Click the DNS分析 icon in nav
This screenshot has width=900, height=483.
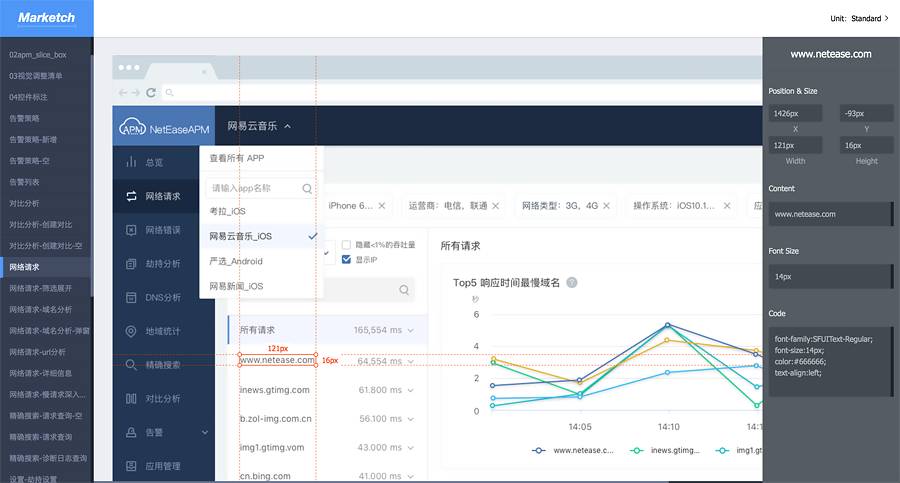click(x=131, y=297)
